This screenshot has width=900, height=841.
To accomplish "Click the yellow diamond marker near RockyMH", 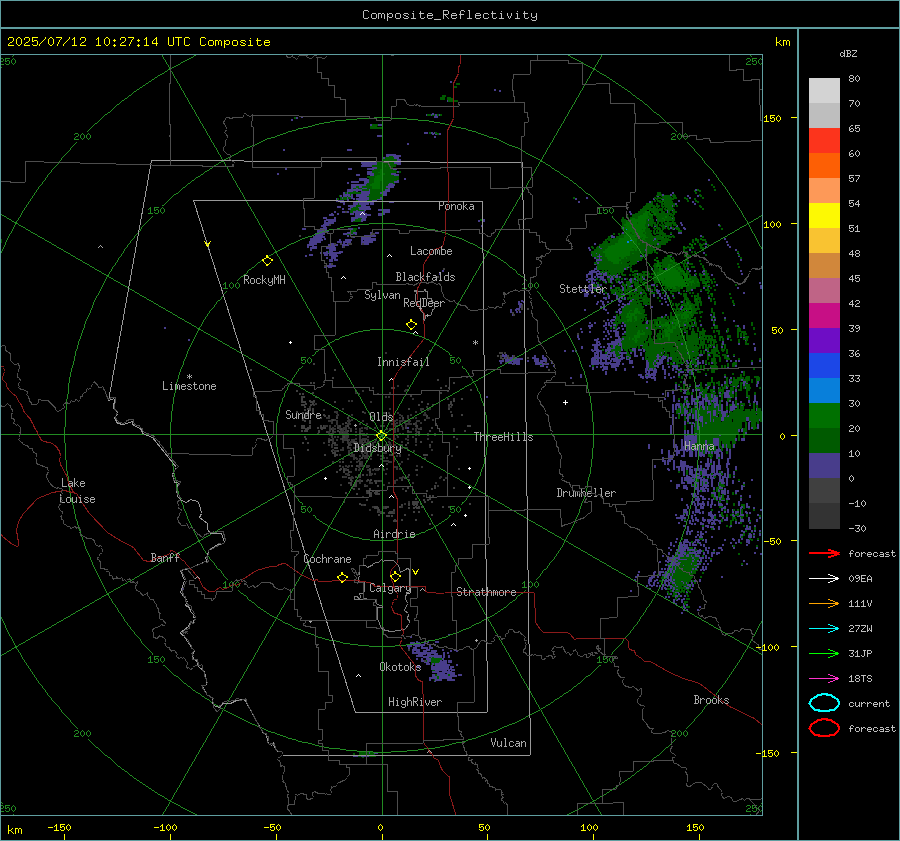I will coord(267,261).
